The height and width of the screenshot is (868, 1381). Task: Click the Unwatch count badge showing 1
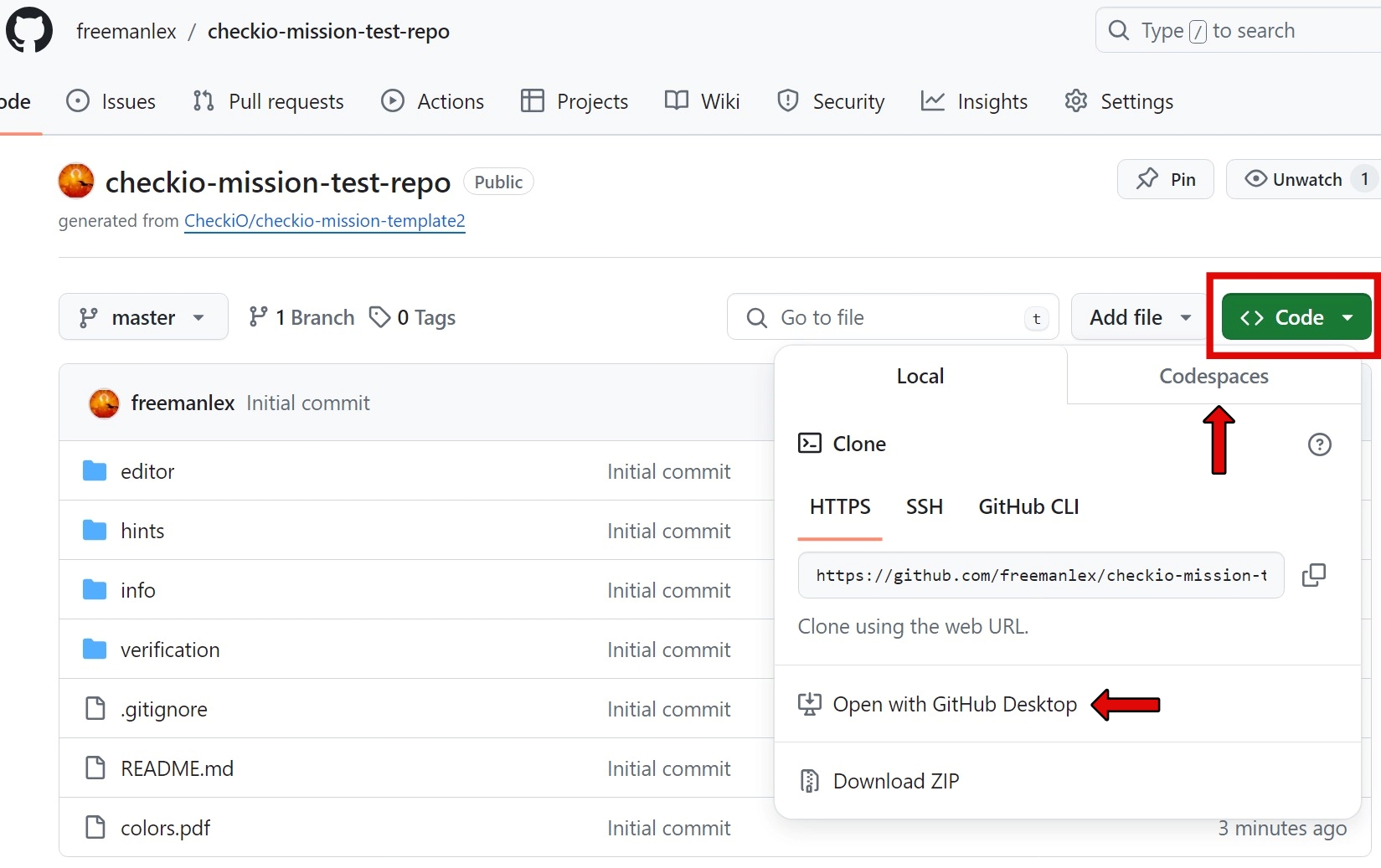[1364, 179]
